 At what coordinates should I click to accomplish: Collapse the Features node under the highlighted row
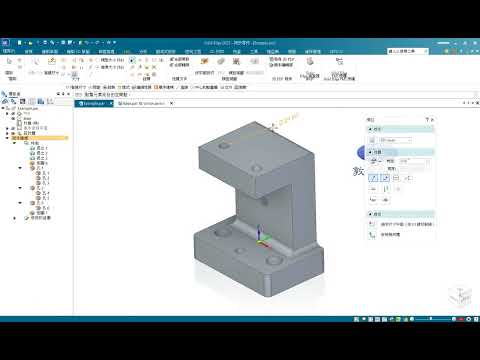[14, 143]
